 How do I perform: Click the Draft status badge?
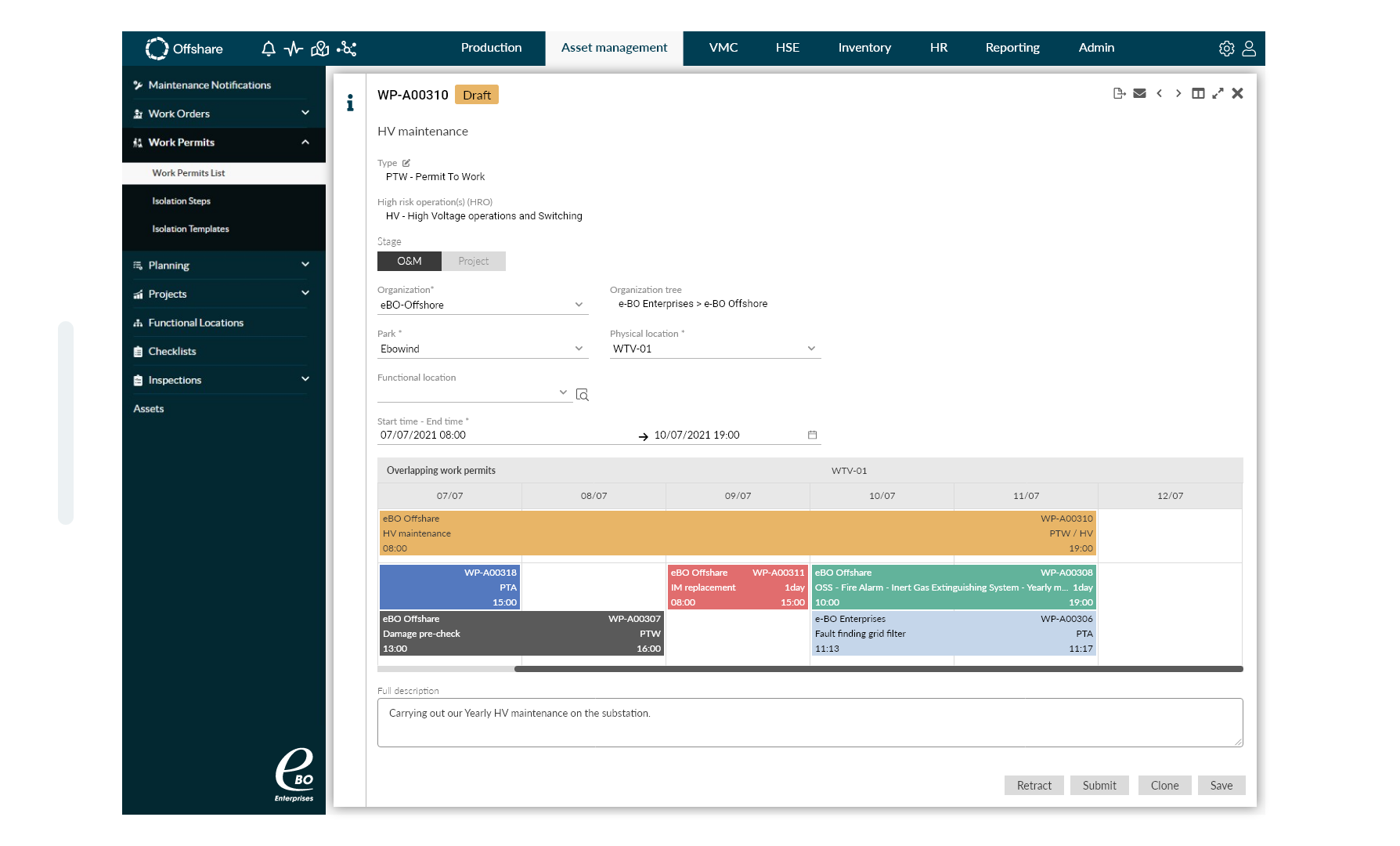pos(477,95)
